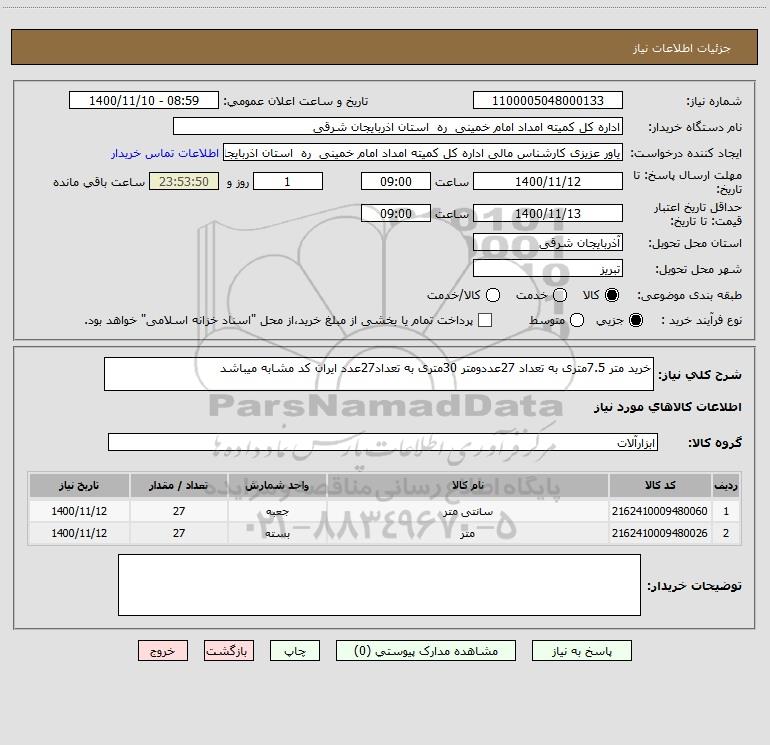The image size is (770, 745).
Task: Click the مشاهده مدارک پیوستی (0) button
Action: click(x=426, y=651)
